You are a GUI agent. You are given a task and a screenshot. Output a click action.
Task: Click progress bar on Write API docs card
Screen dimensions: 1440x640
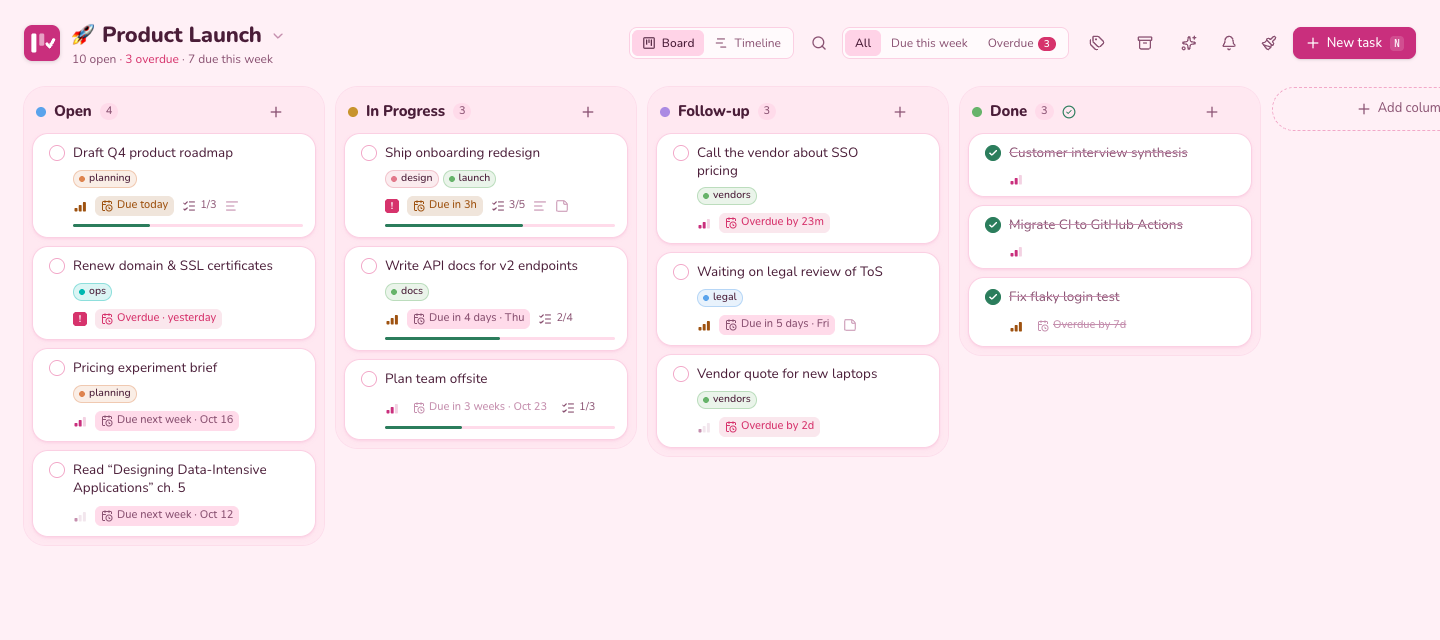[x=500, y=339]
